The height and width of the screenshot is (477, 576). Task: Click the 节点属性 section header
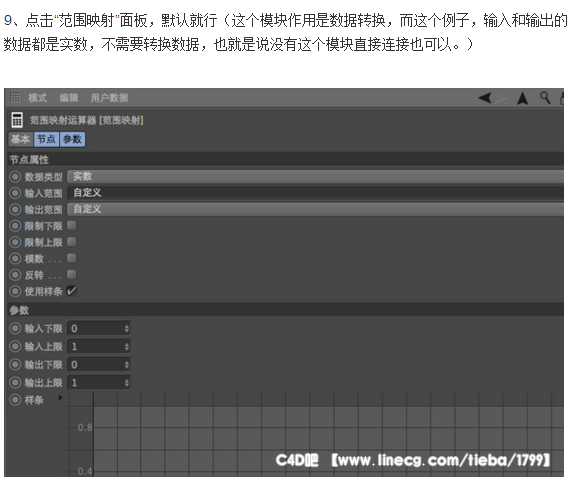[286, 160]
